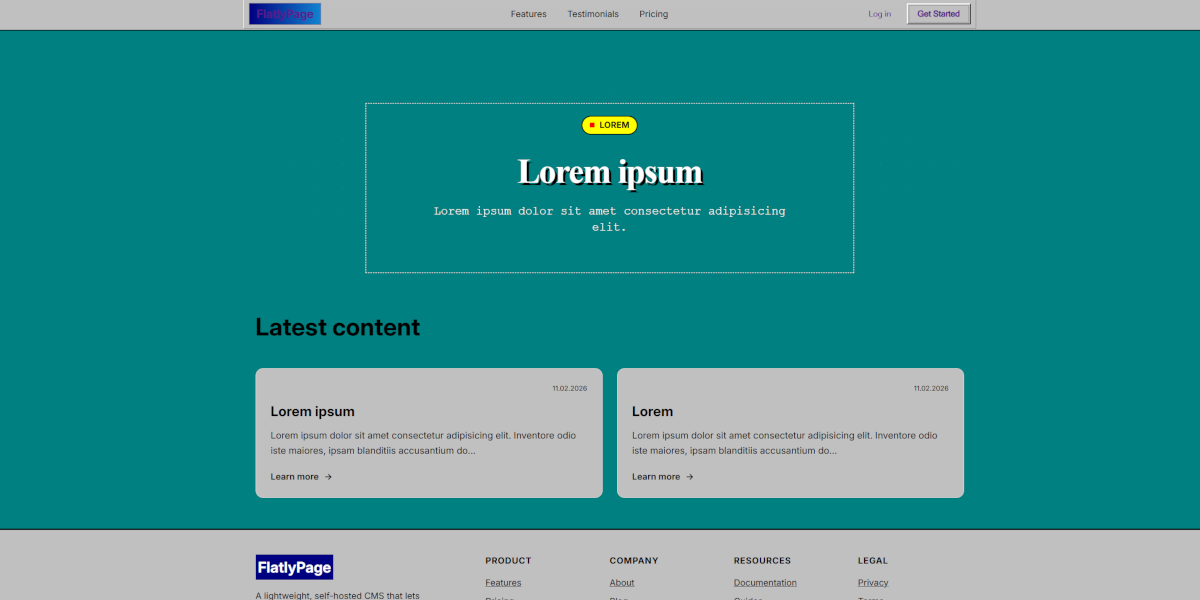Click the large Lorem ipsum hero heading
The height and width of the screenshot is (600, 1200).
coord(610,172)
